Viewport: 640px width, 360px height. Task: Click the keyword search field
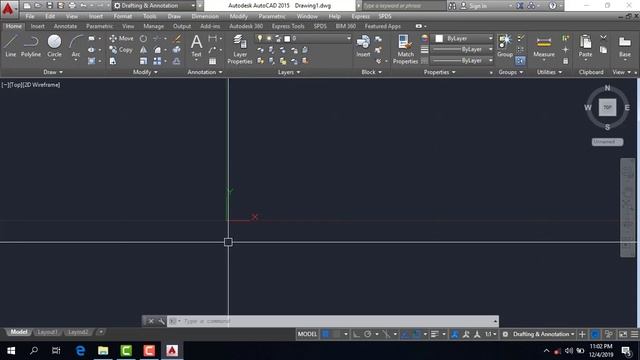(403, 6)
